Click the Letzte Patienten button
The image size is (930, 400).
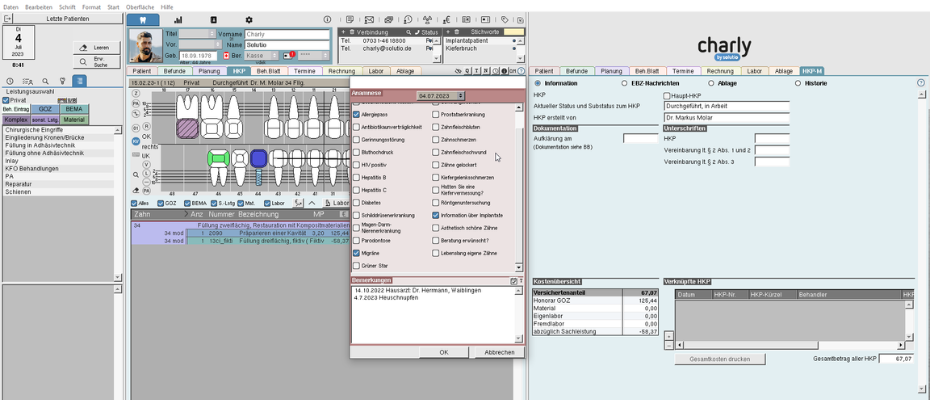pyautogui.click(x=68, y=19)
